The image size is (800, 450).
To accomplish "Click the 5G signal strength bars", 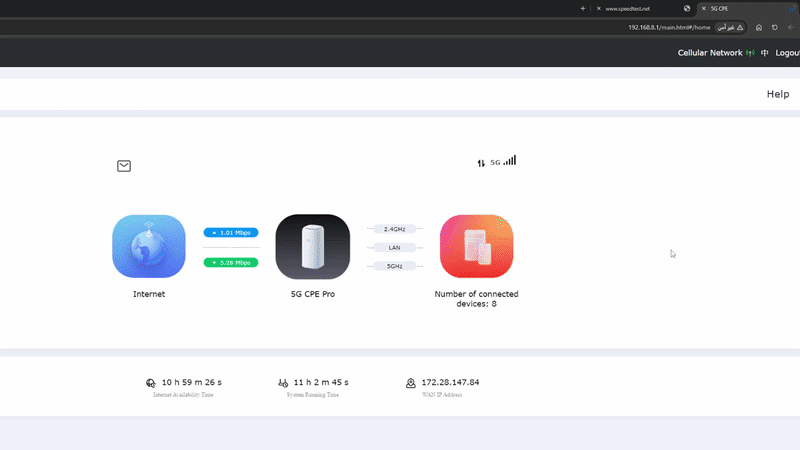I will tap(510, 161).
